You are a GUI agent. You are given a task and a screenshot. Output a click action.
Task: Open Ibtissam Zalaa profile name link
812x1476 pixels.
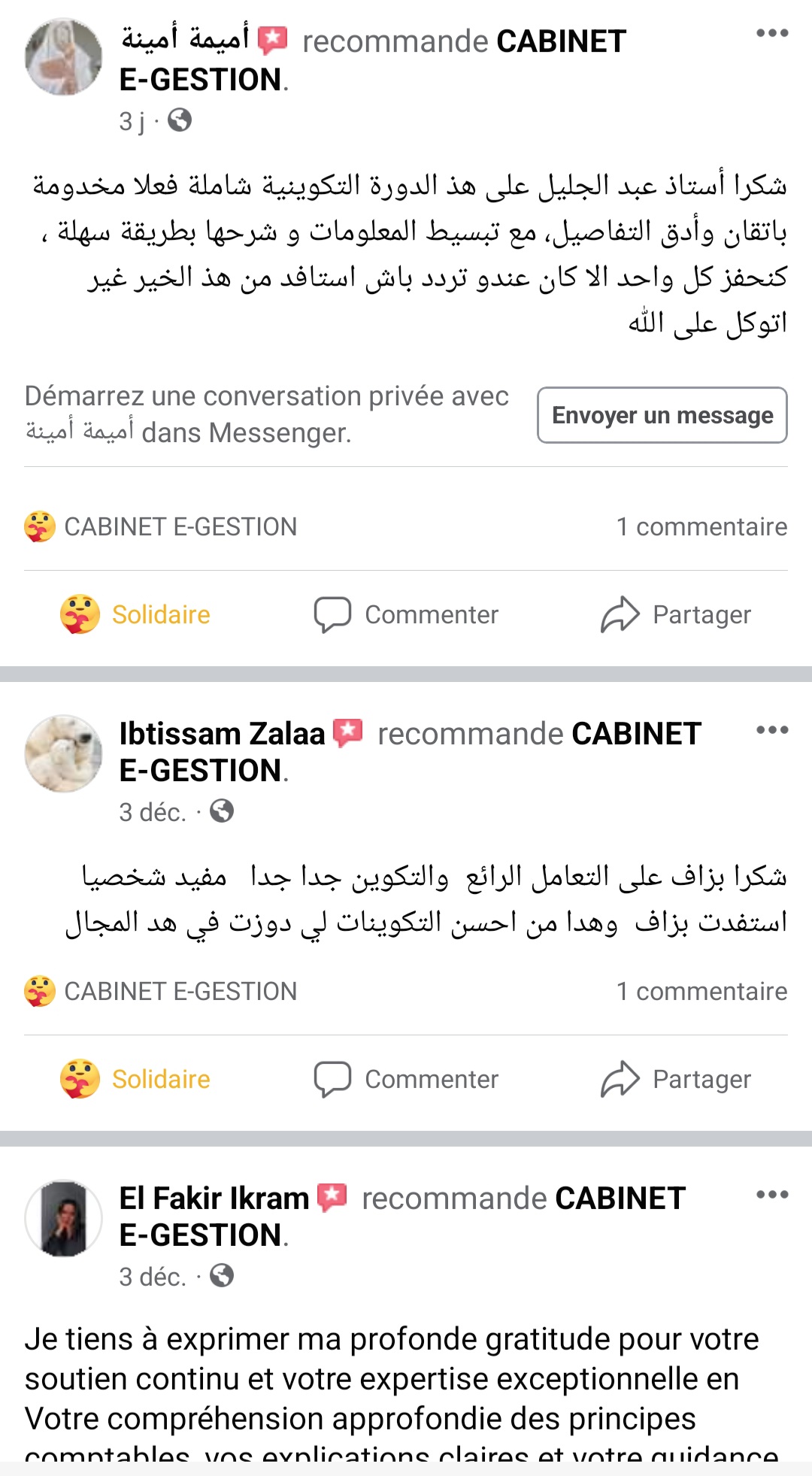pyautogui.click(x=222, y=734)
